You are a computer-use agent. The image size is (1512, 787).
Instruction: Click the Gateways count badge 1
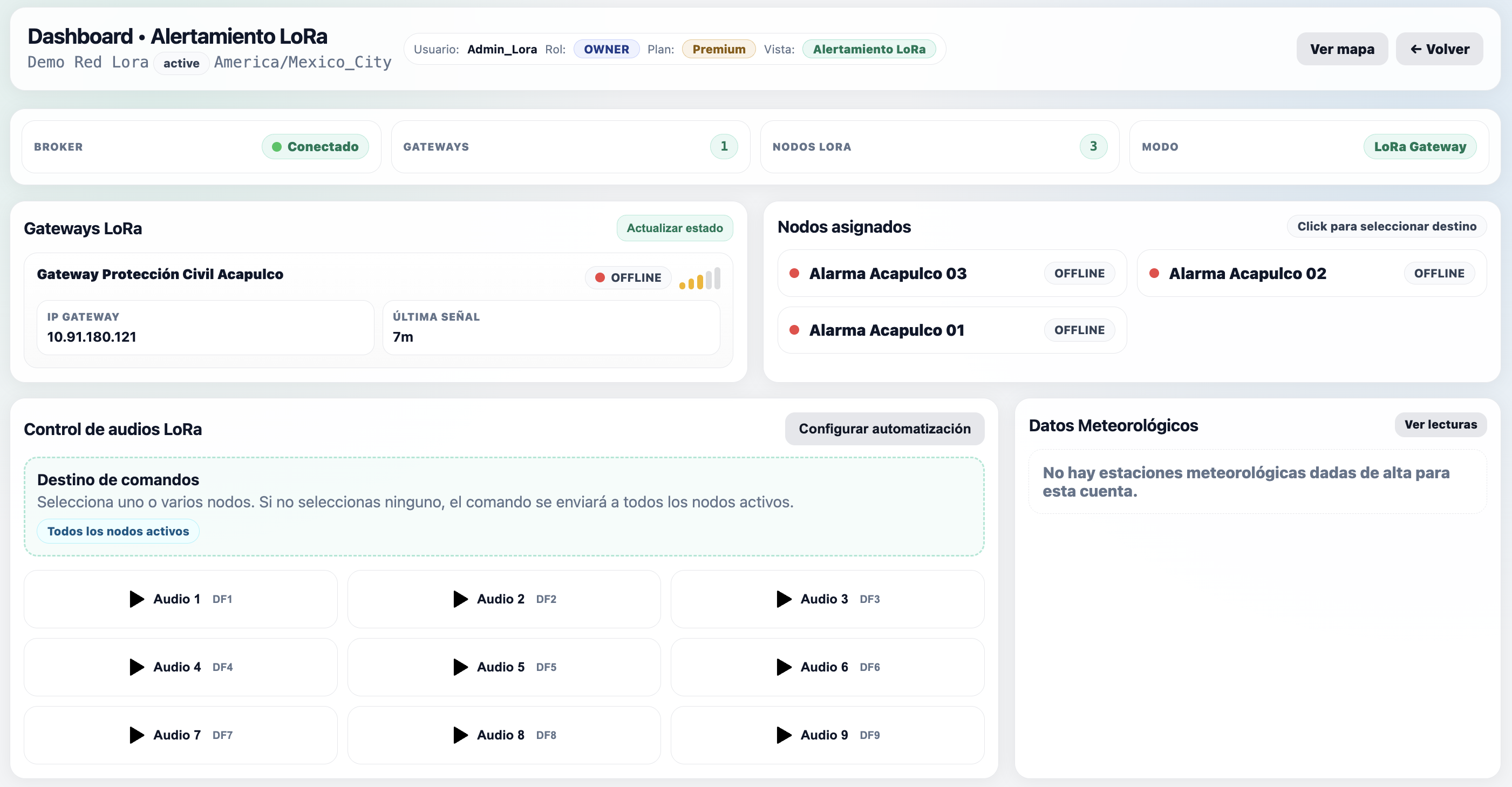724,147
